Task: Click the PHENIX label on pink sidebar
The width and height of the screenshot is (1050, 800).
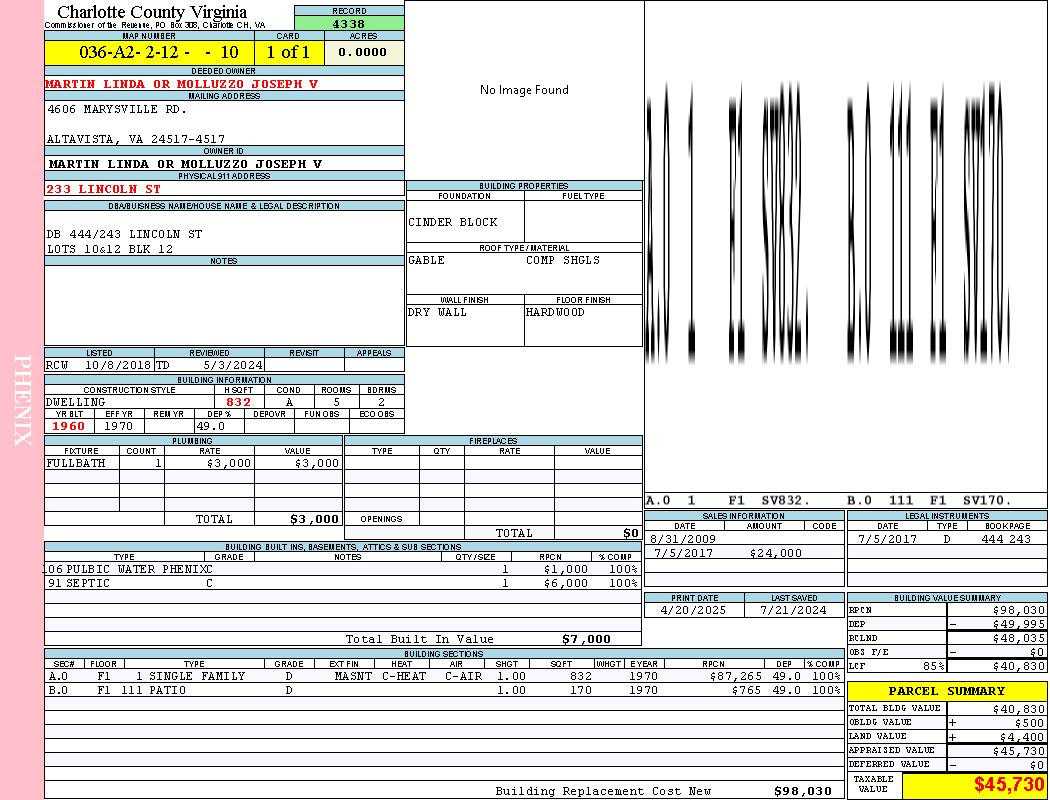Action: pos(23,400)
